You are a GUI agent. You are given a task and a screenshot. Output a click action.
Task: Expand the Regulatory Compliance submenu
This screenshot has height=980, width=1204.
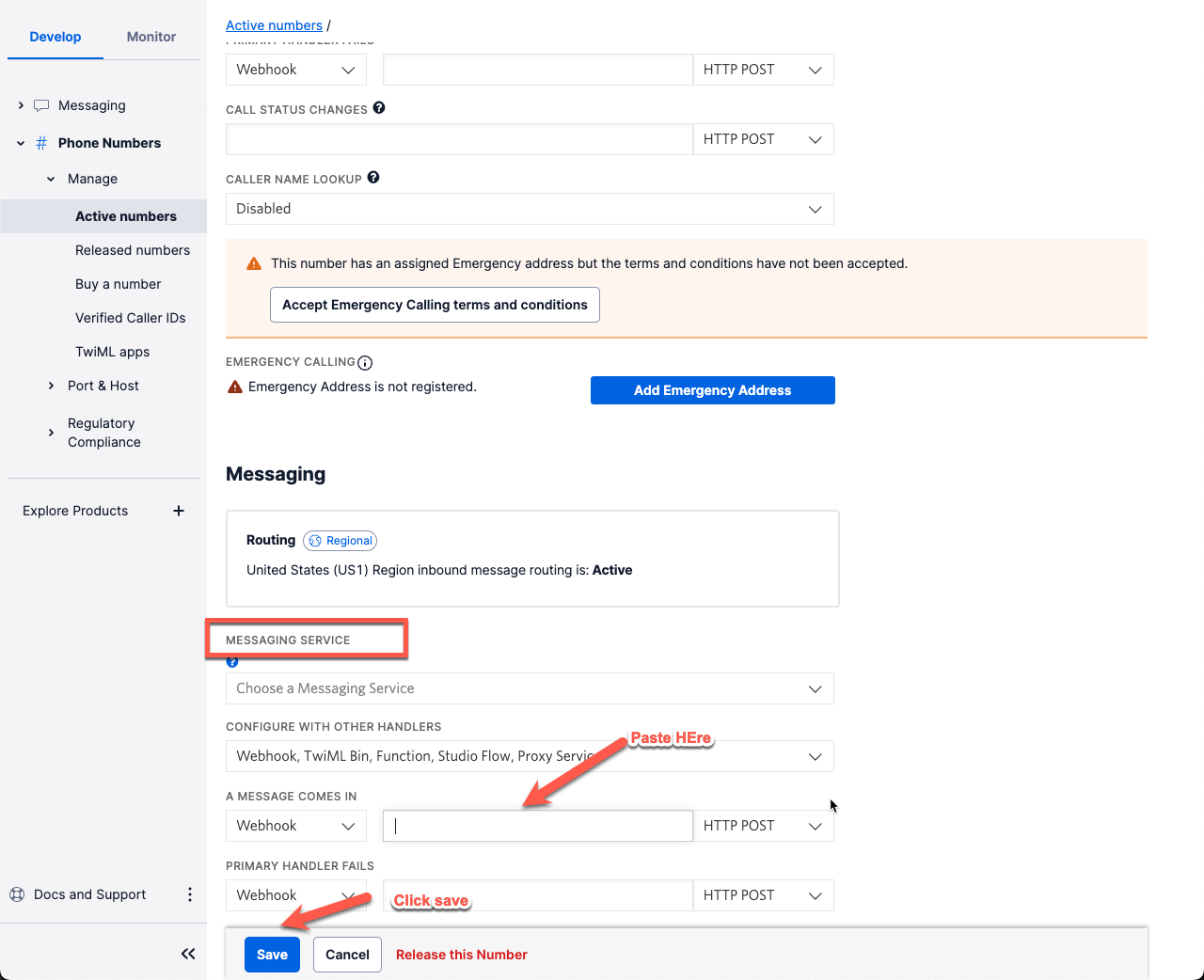tap(51, 433)
